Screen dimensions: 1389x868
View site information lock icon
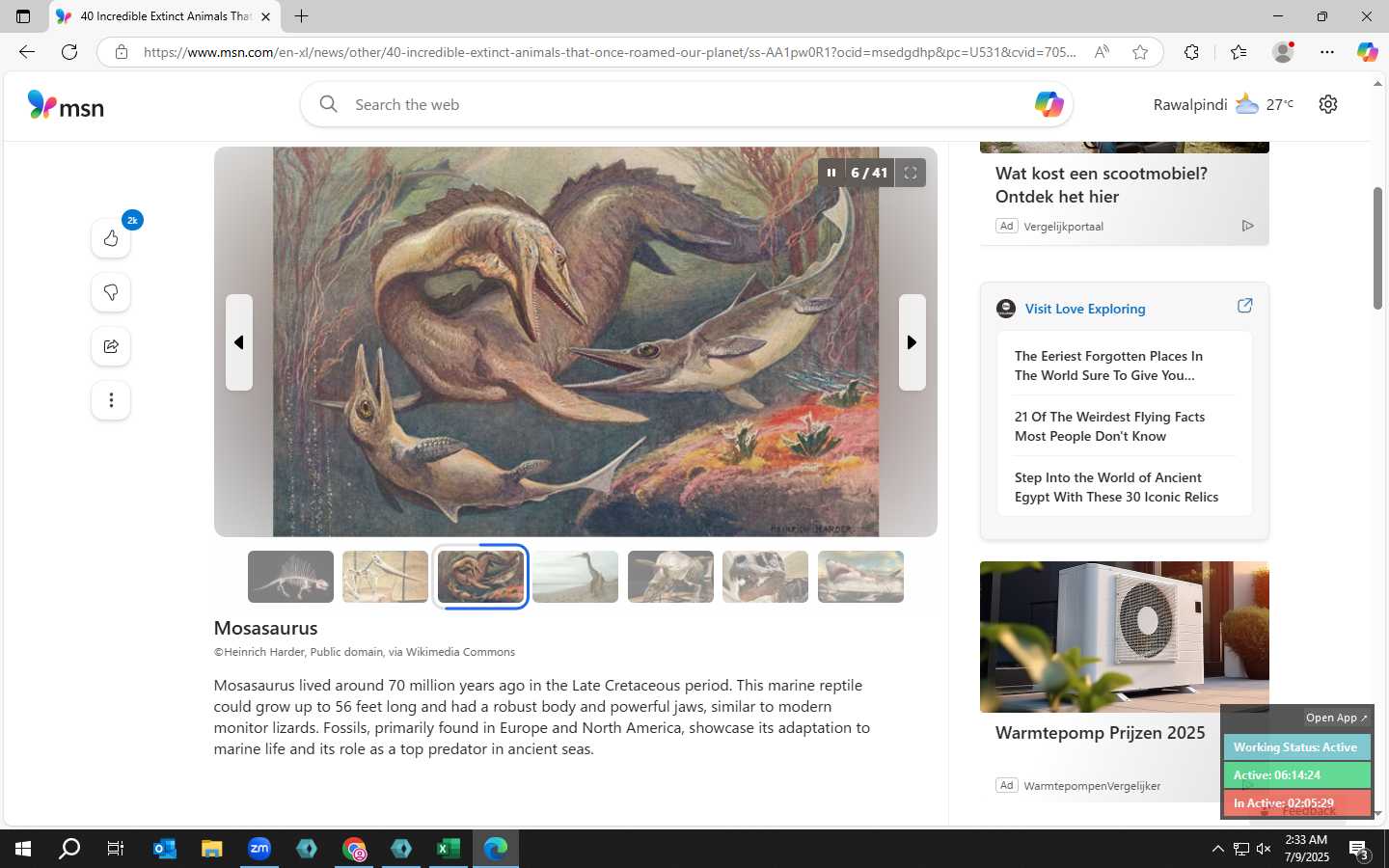pos(122,52)
